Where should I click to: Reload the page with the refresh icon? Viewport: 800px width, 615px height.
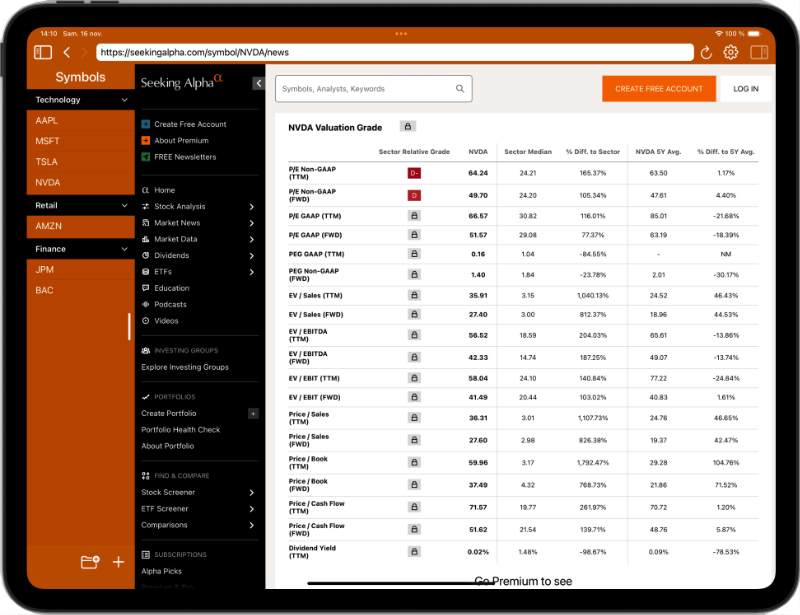706,53
